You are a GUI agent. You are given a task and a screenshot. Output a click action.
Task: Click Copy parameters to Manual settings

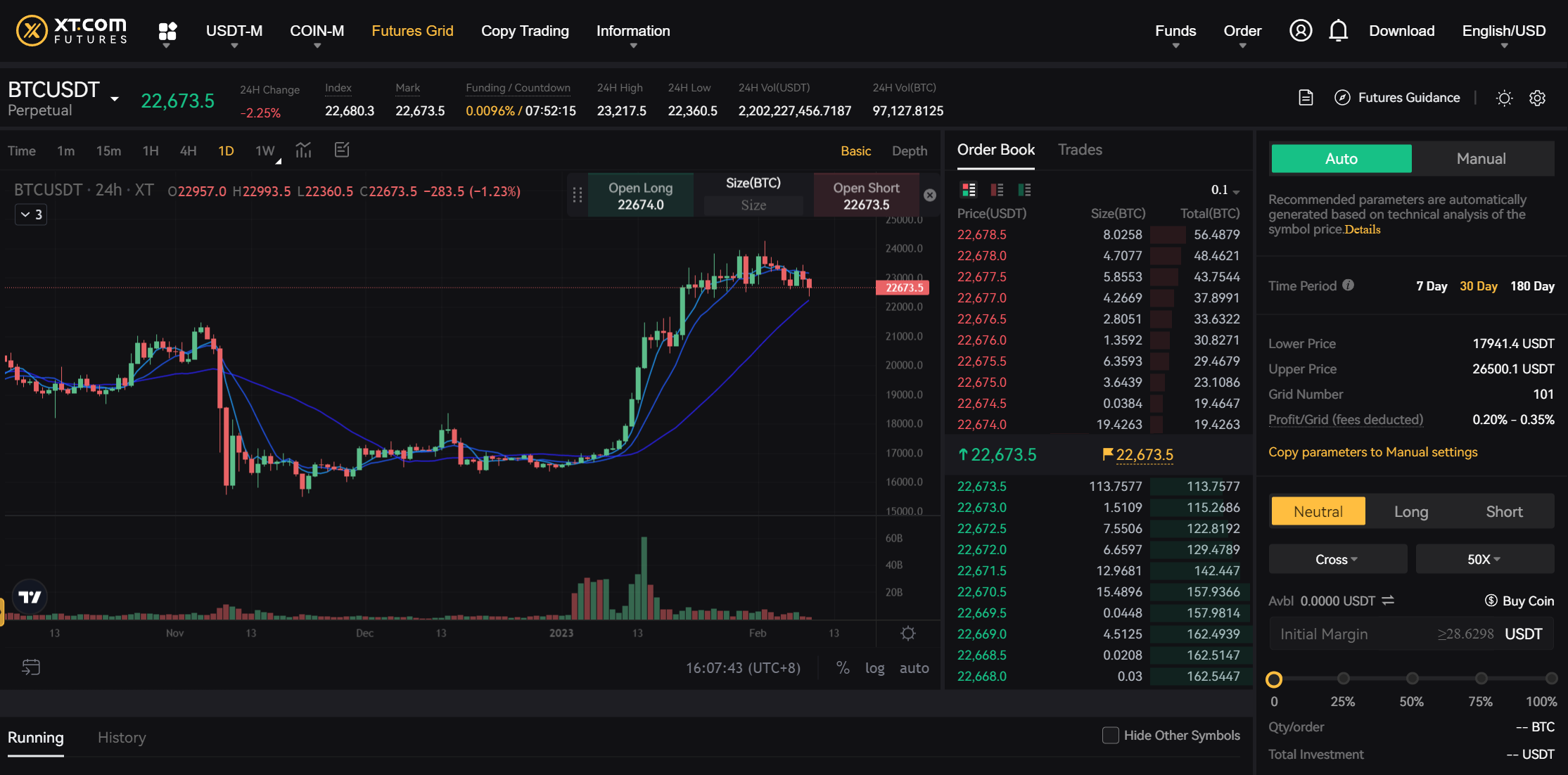pyautogui.click(x=1372, y=452)
